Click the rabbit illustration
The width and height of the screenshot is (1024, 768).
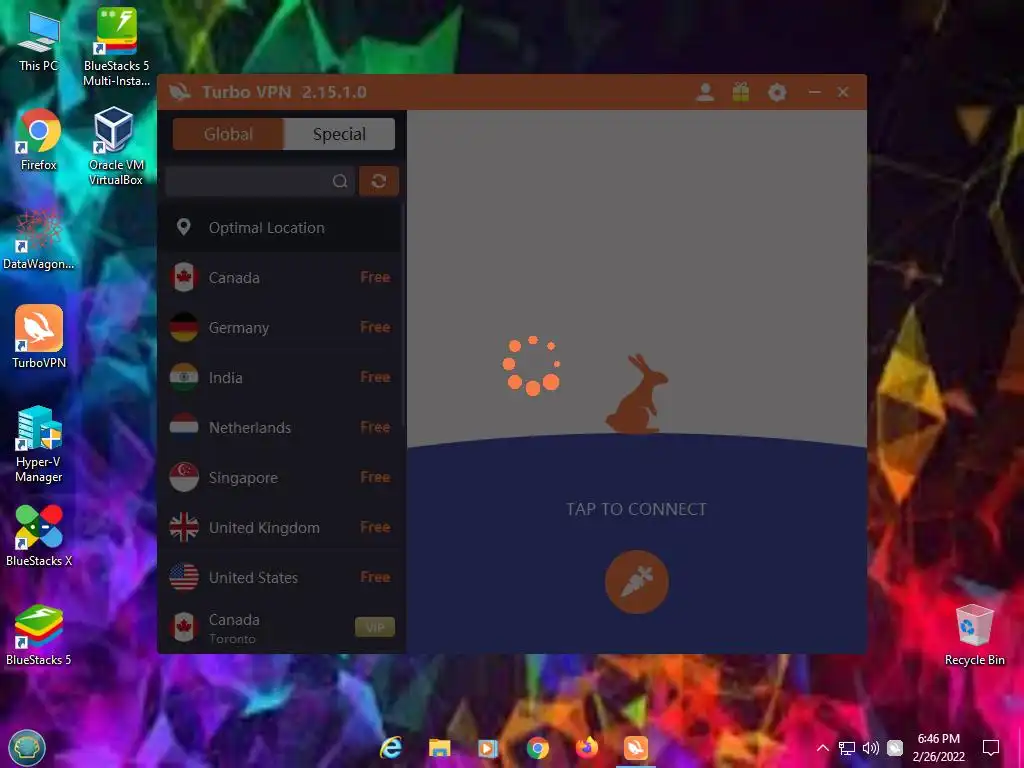pyautogui.click(x=636, y=394)
